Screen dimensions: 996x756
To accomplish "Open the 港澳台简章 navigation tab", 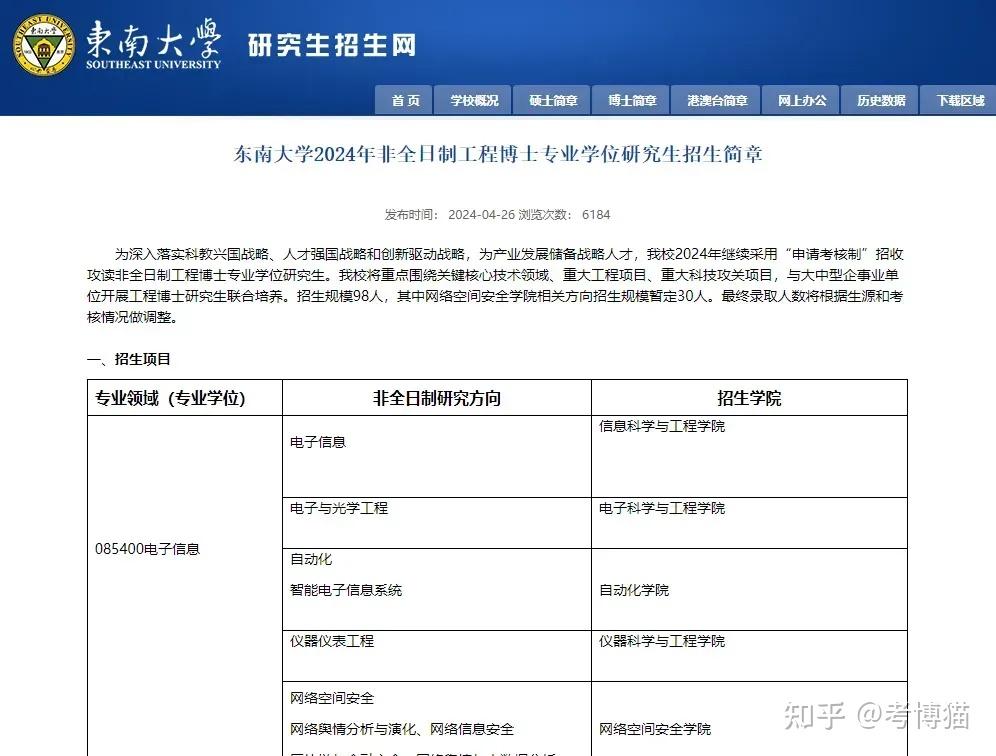I will click(716, 100).
